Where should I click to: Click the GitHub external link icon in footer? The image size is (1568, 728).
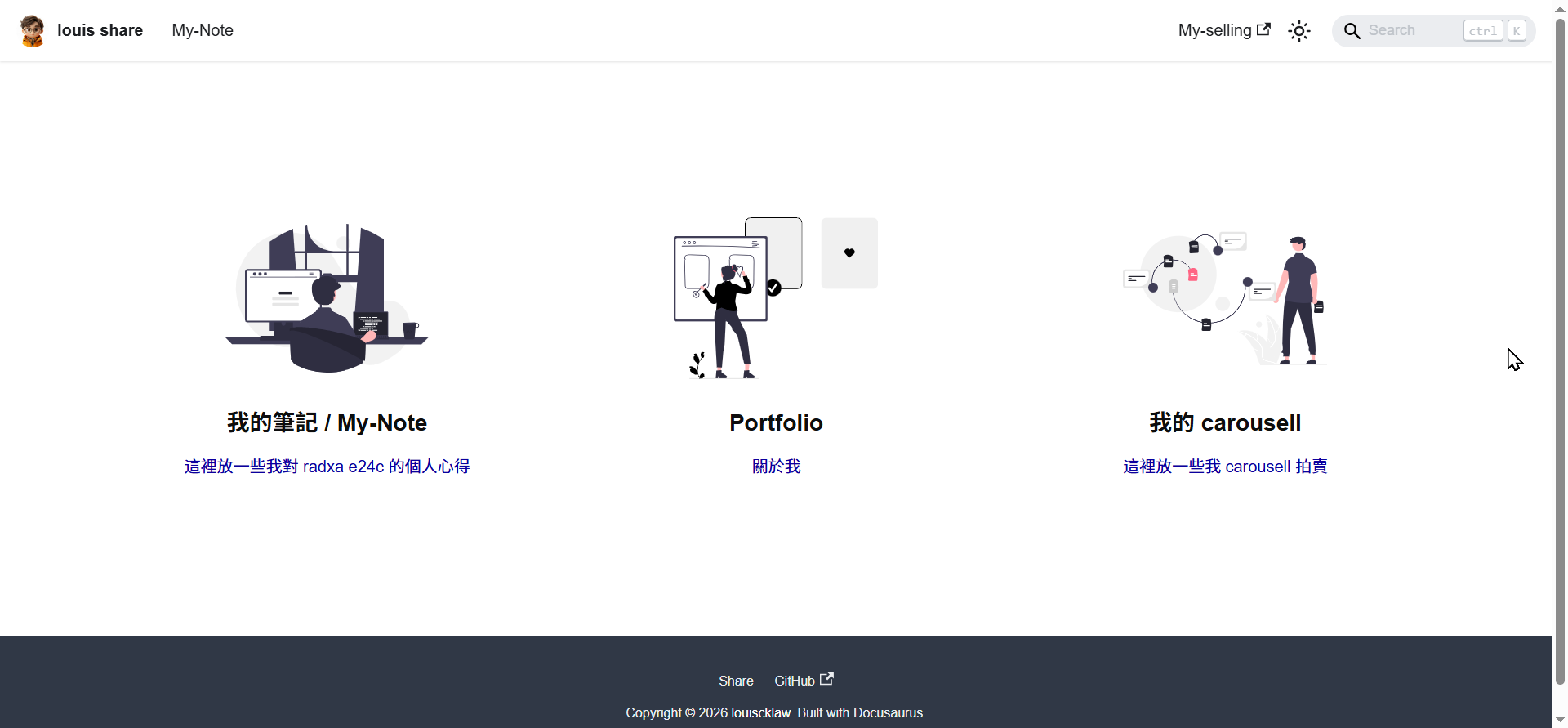[x=826, y=679]
